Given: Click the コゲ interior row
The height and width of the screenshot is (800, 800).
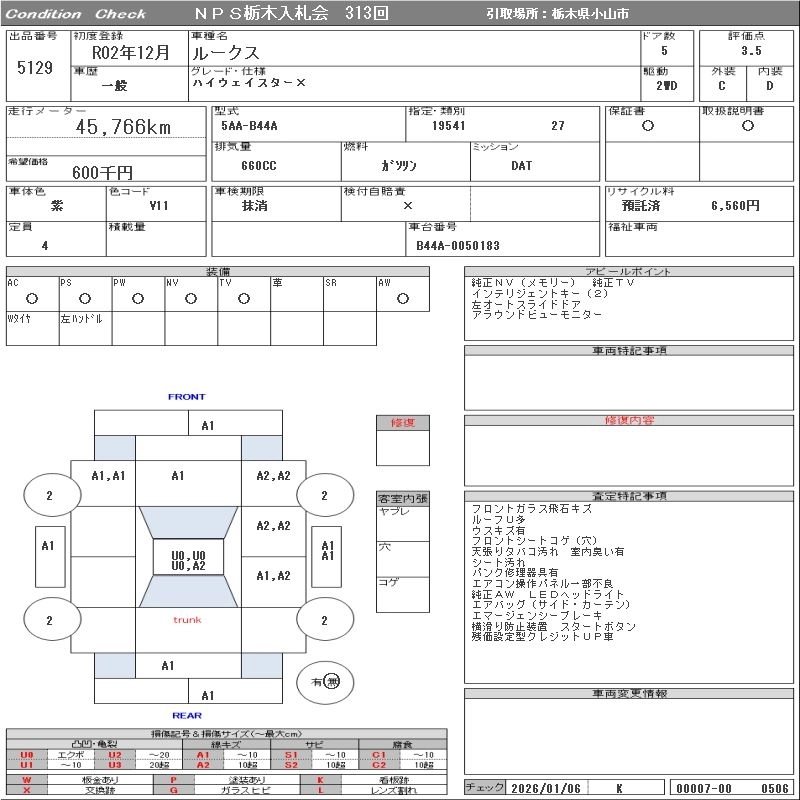Looking at the screenshot, I should pyautogui.click(x=403, y=594).
